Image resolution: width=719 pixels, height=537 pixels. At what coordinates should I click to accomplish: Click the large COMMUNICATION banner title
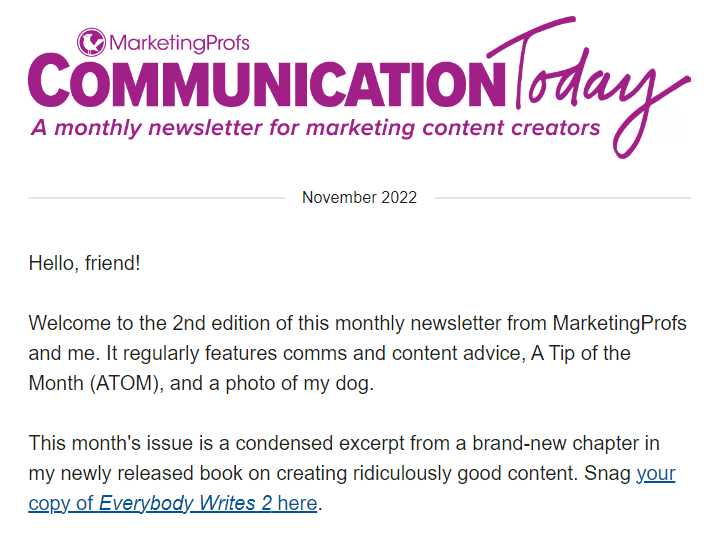[x=267, y=80]
